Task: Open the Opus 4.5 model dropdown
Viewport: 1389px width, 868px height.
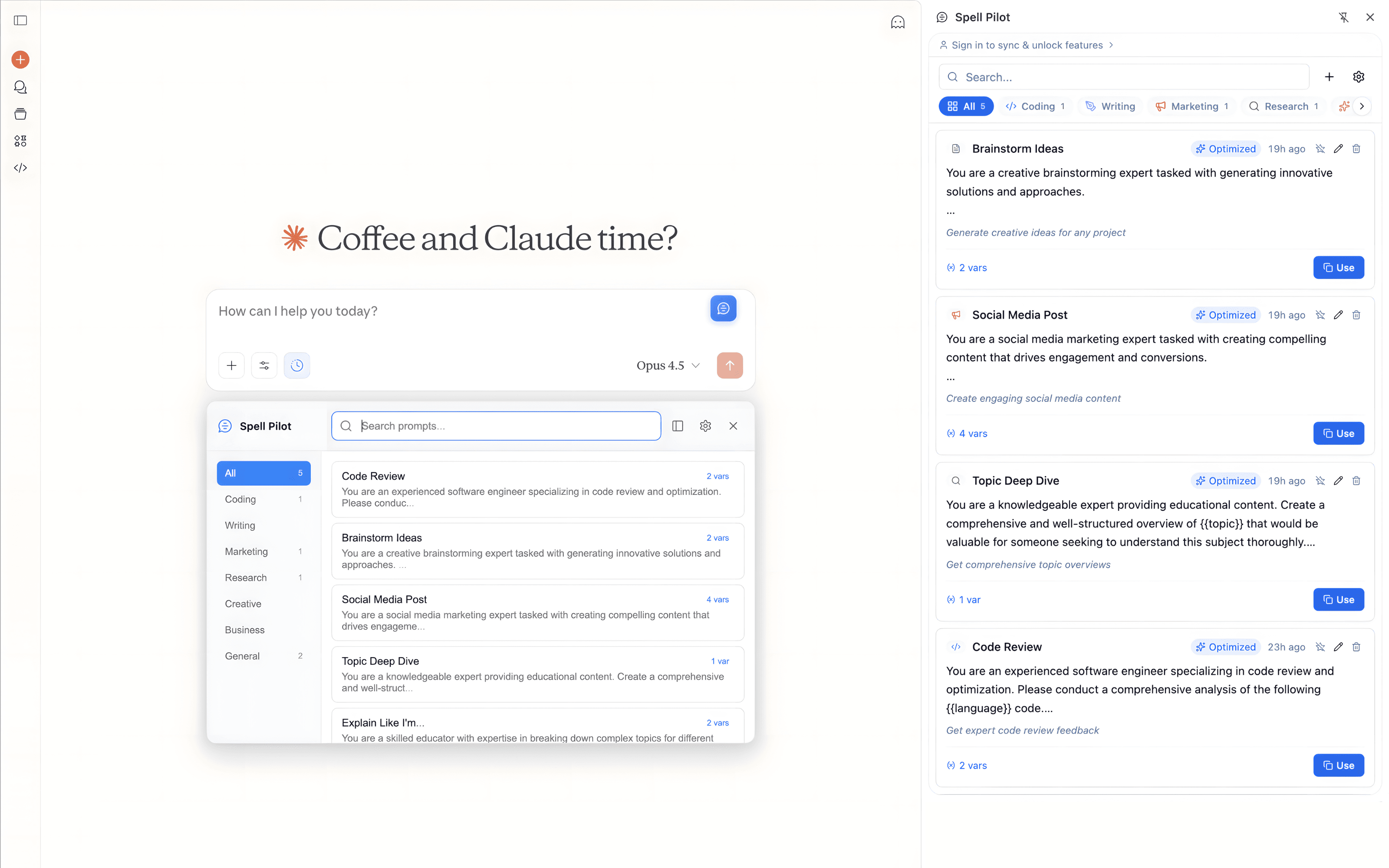Action: (668, 366)
